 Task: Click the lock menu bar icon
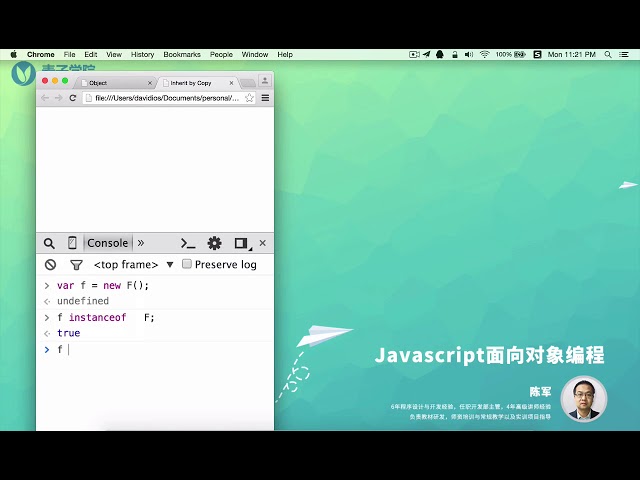(454, 54)
